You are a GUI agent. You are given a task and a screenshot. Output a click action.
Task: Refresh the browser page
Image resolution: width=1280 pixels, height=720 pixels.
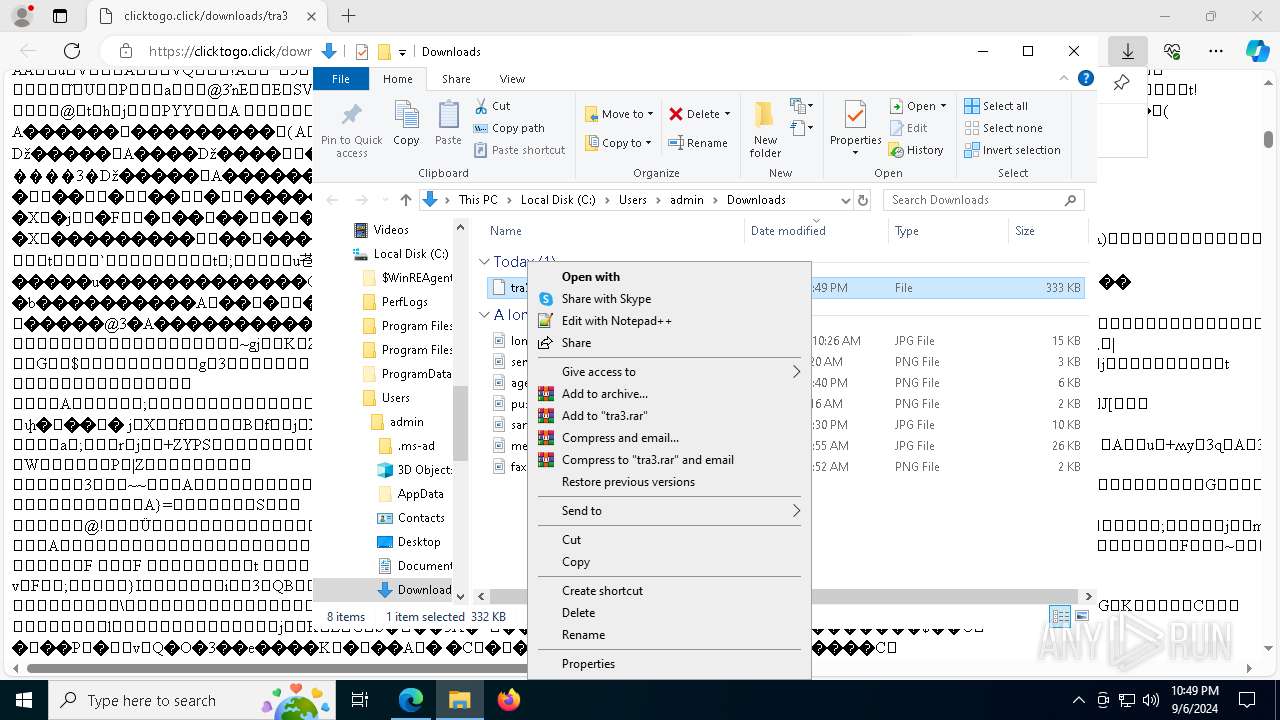click(x=72, y=51)
